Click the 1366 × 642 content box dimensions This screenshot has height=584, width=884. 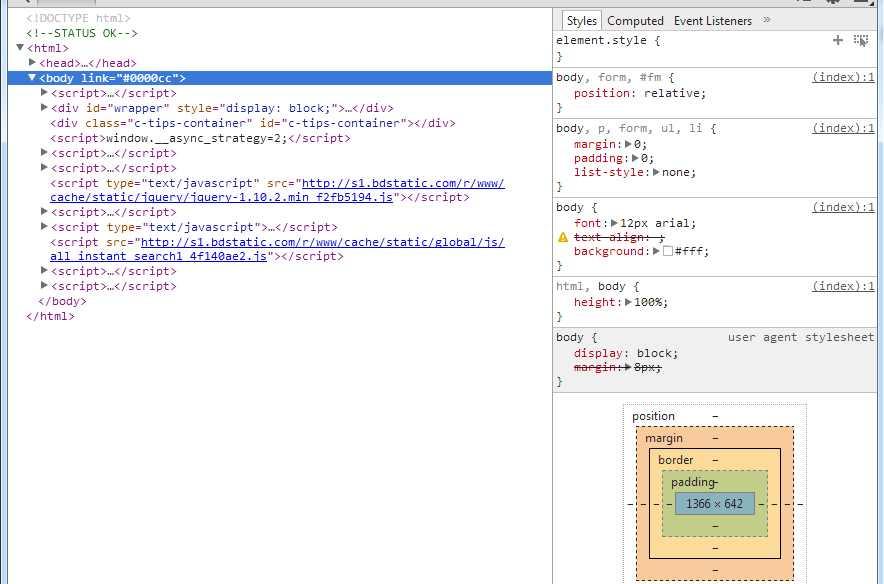tap(714, 503)
